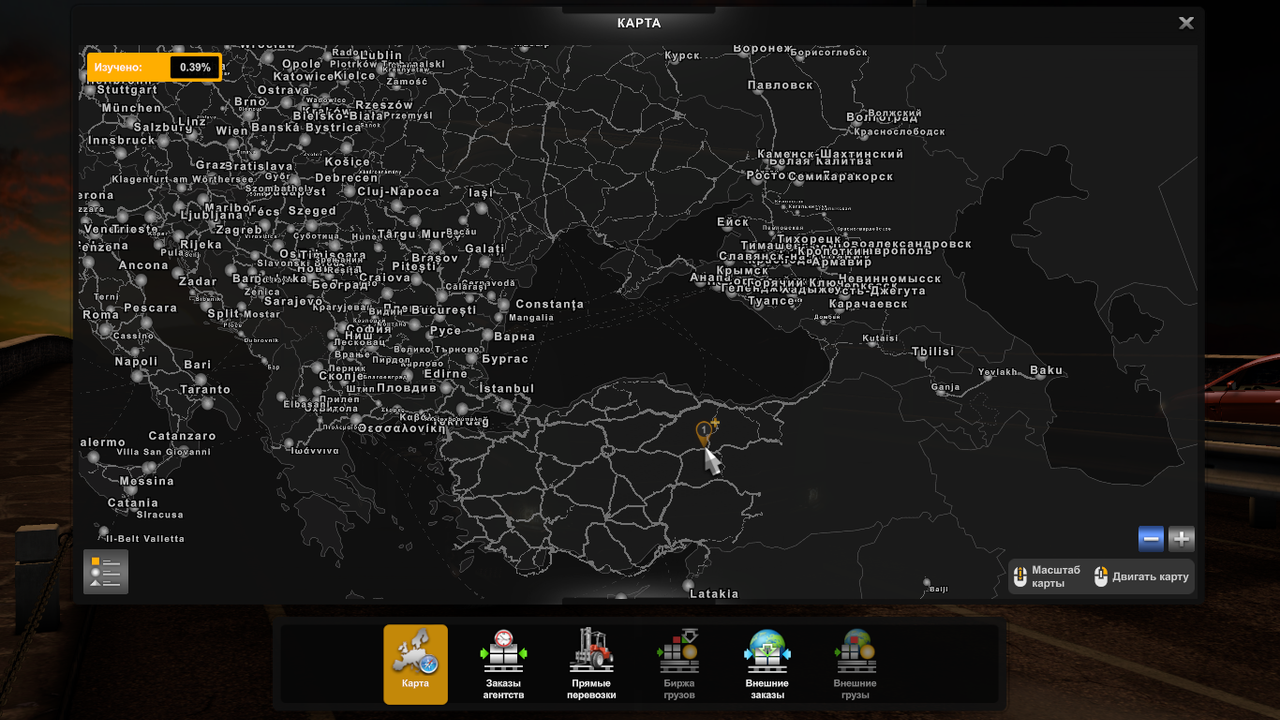Image resolution: width=1280 pixels, height=720 pixels.
Task: Zoom in map with plus button
Action: [x=1182, y=539]
